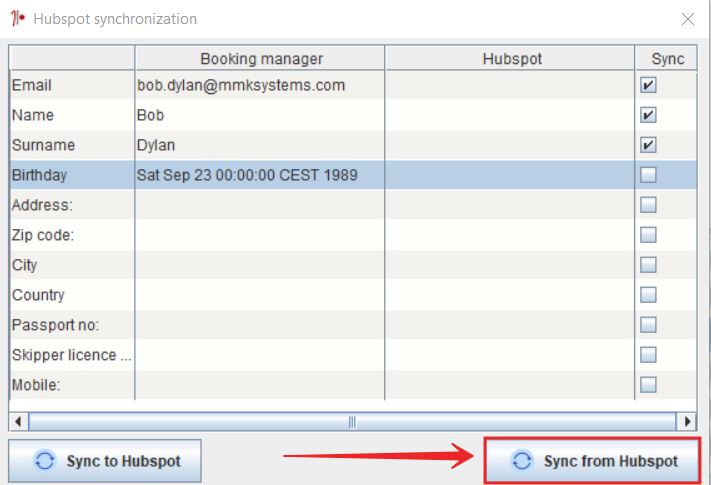The image size is (711, 485).
Task: Check the City sync checkbox
Action: click(x=648, y=265)
